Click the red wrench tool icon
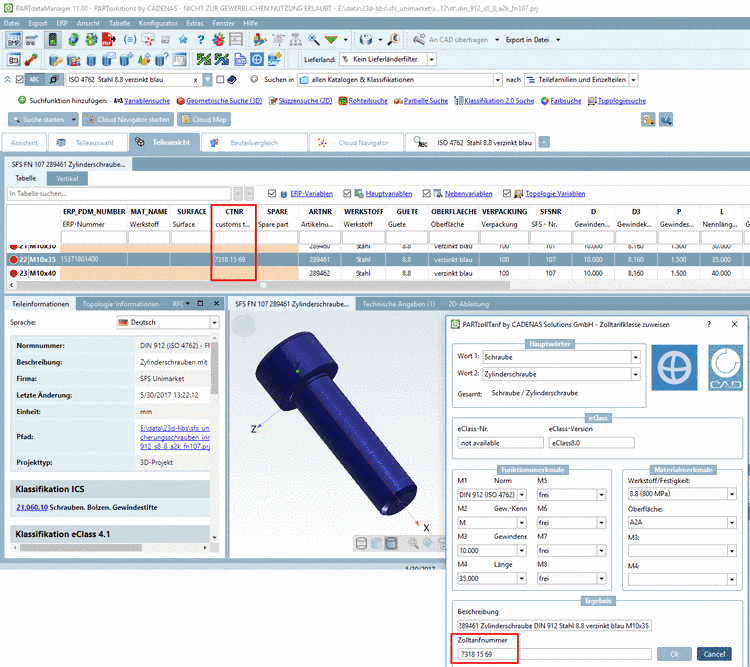Image resolution: width=750 pixels, height=667 pixels. click(32, 59)
